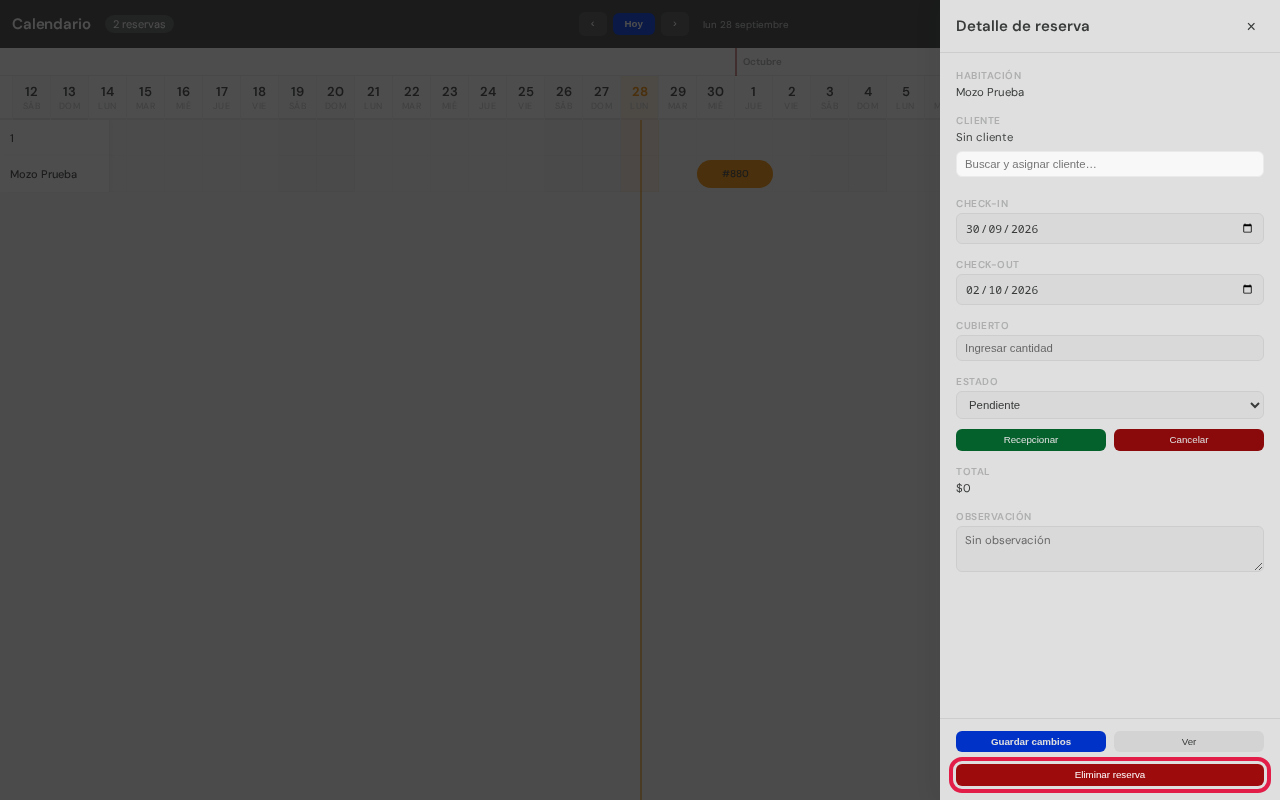This screenshot has height=800, width=1280.
Task: Click day 25 header in the calendar
Action: point(526,96)
